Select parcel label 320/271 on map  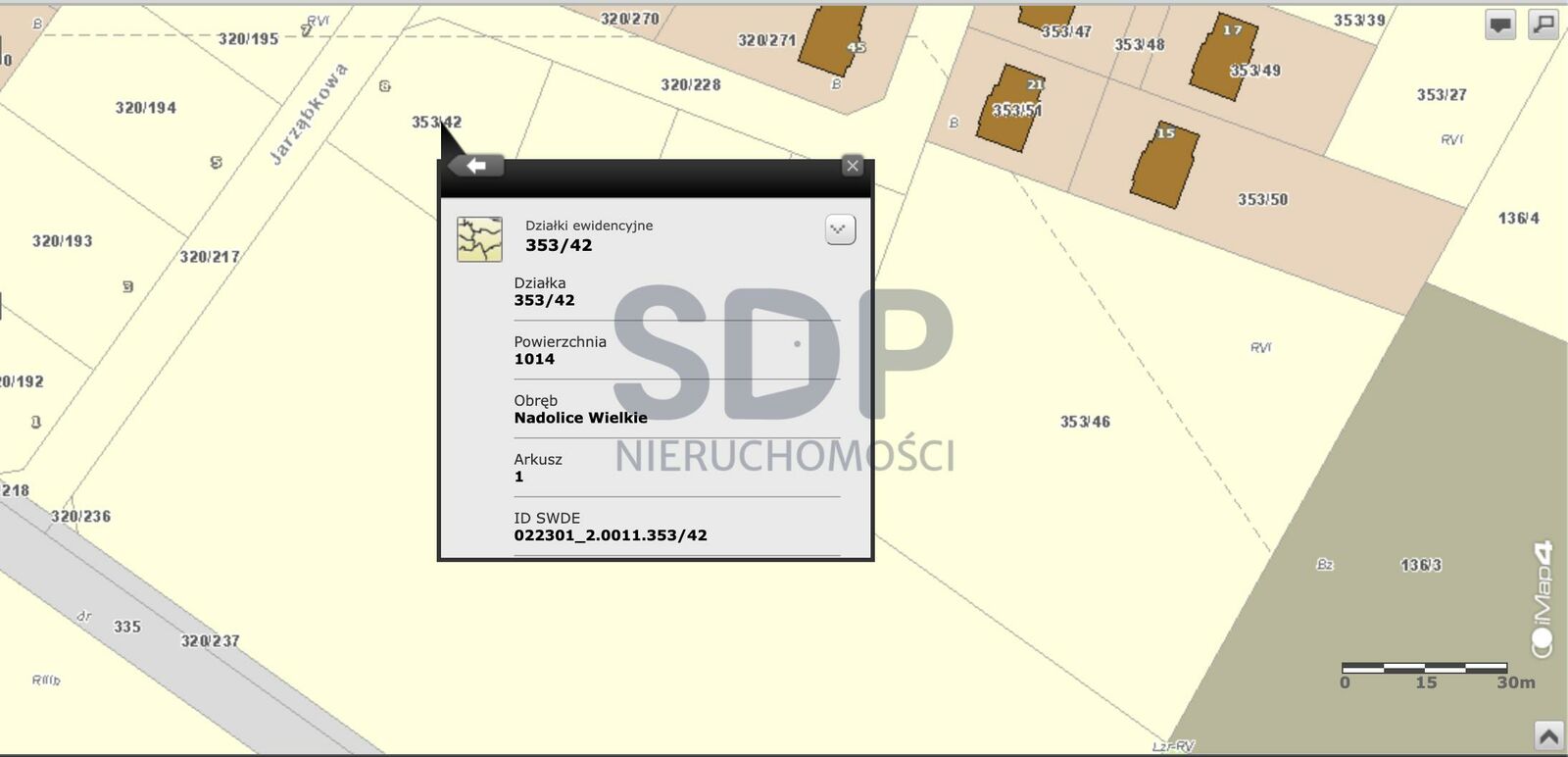(x=767, y=40)
